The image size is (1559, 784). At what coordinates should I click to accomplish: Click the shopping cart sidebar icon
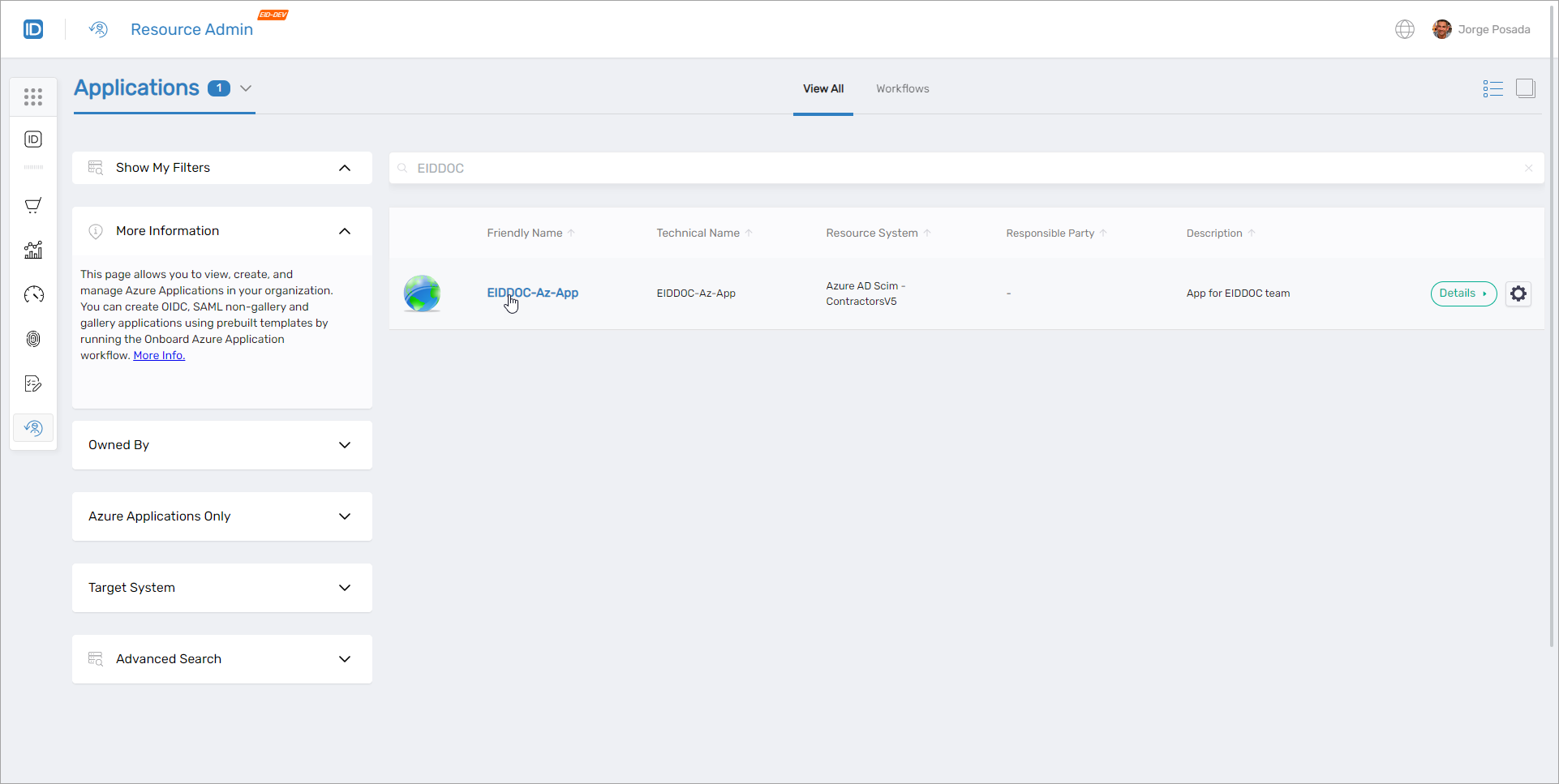pyautogui.click(x=33, y=206)
